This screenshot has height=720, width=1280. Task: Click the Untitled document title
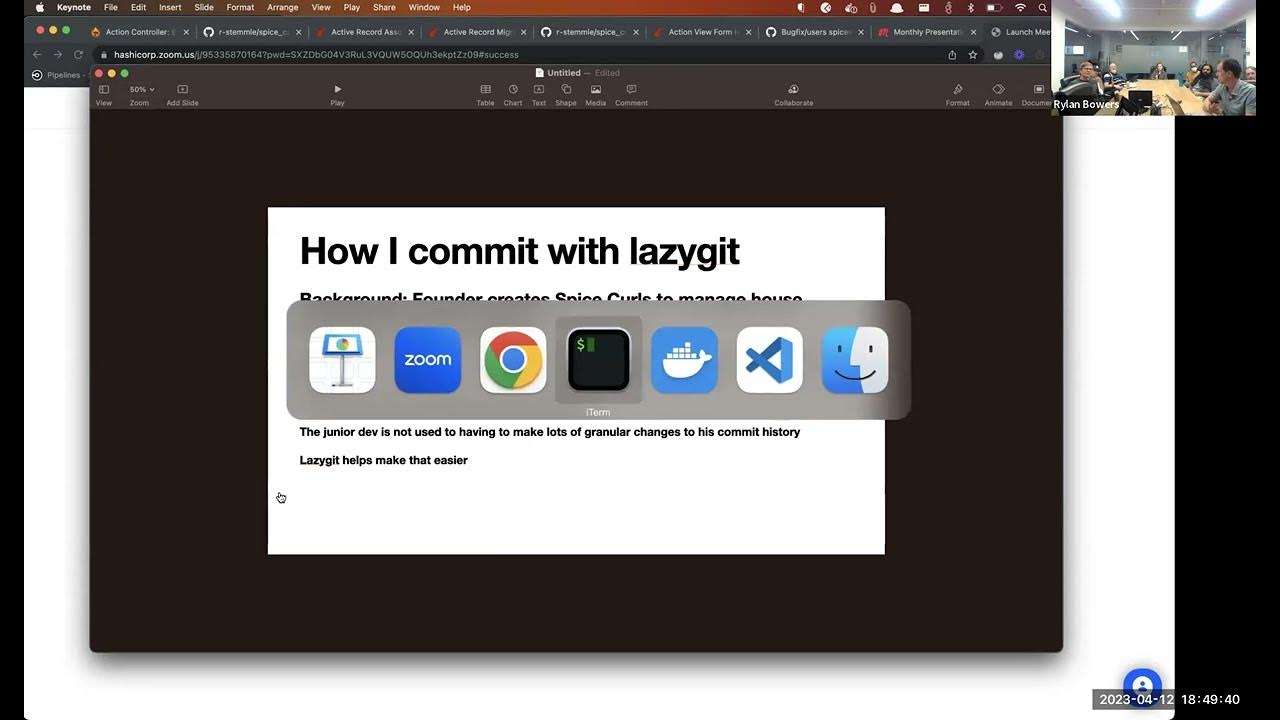[564, 73]
